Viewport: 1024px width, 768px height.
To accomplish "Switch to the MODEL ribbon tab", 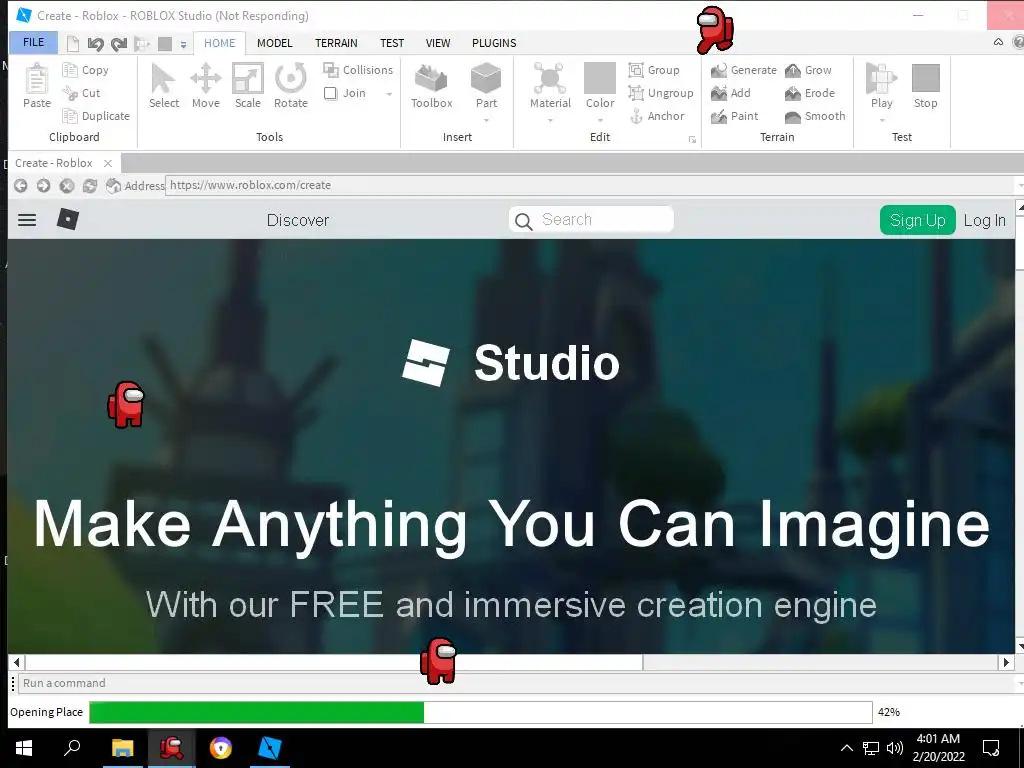I will (274, 43).
